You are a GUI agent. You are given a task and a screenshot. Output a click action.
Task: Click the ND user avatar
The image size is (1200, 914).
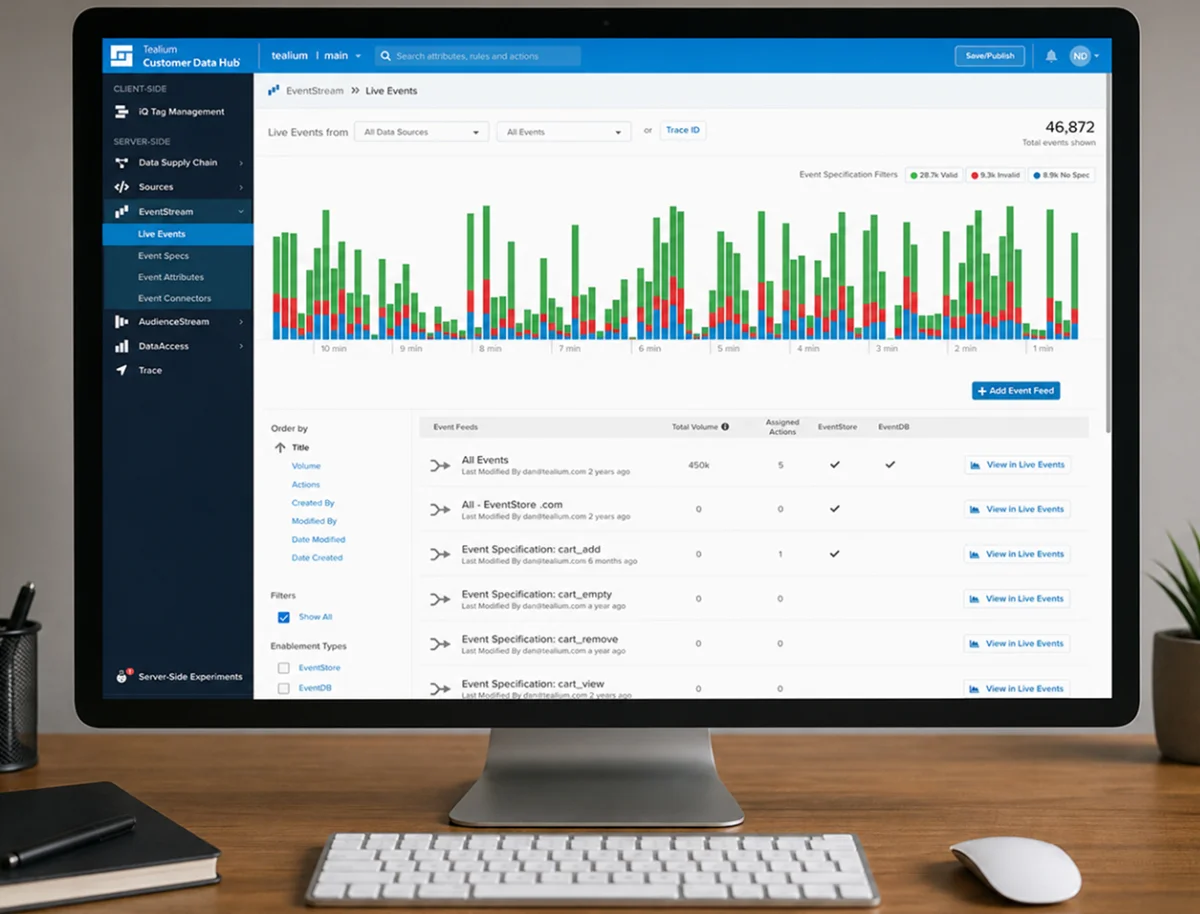tap(1079, 56)
